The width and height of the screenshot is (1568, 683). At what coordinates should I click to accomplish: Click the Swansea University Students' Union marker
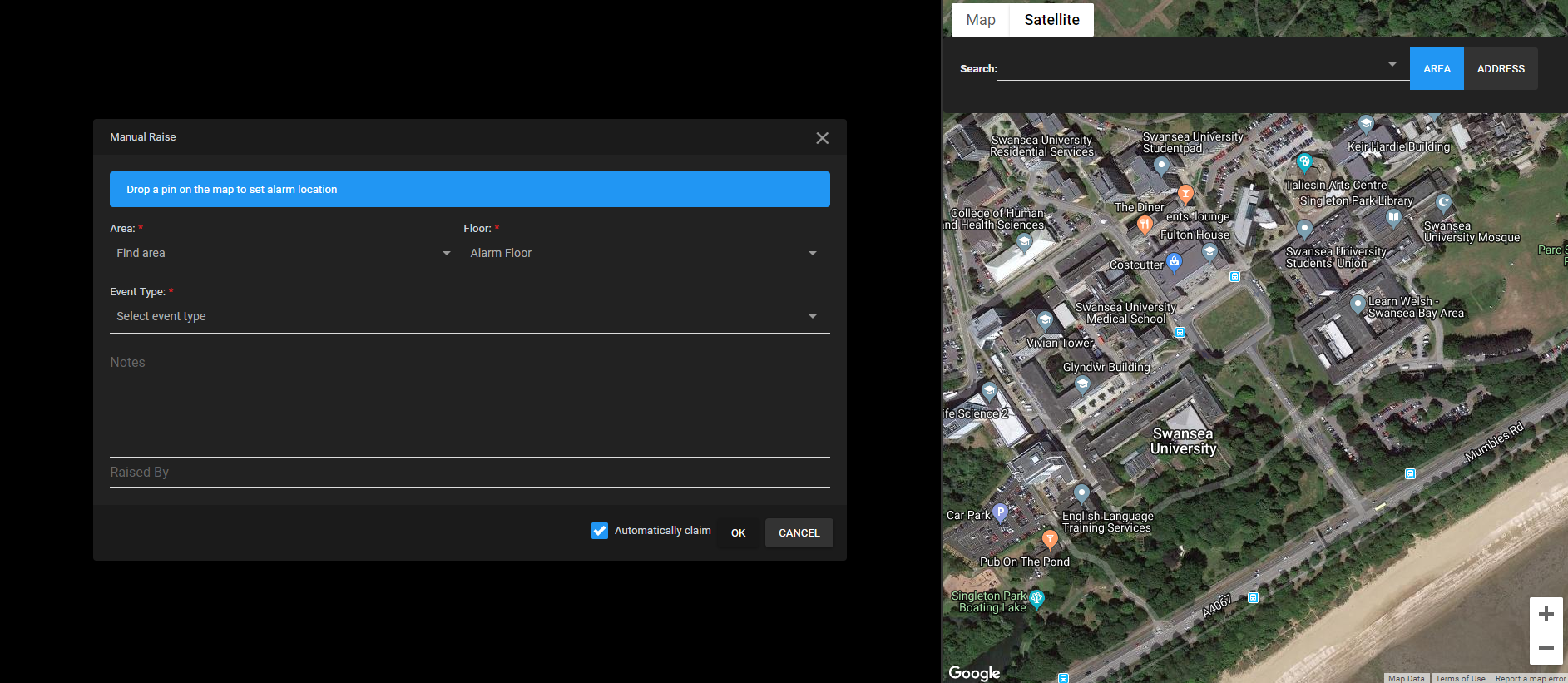1305,229
